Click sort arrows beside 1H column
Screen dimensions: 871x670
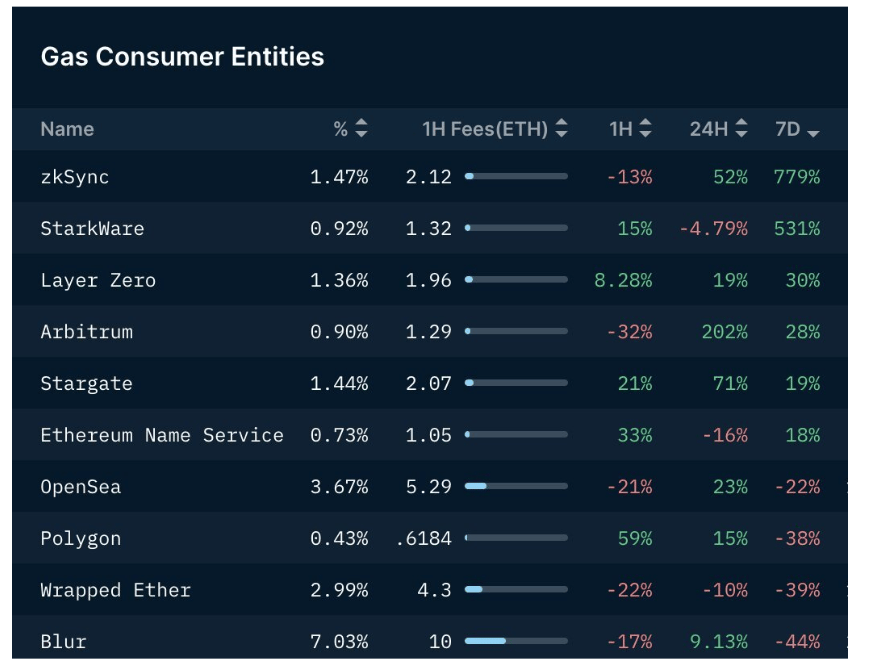(x=645, y=129)
